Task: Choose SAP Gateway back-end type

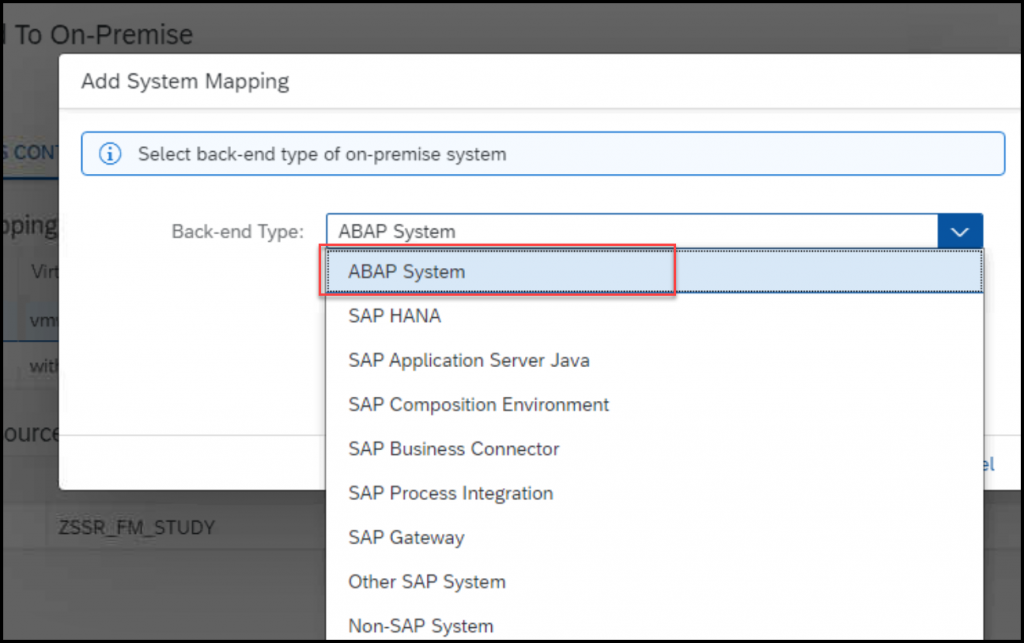Action: [654, 538]
